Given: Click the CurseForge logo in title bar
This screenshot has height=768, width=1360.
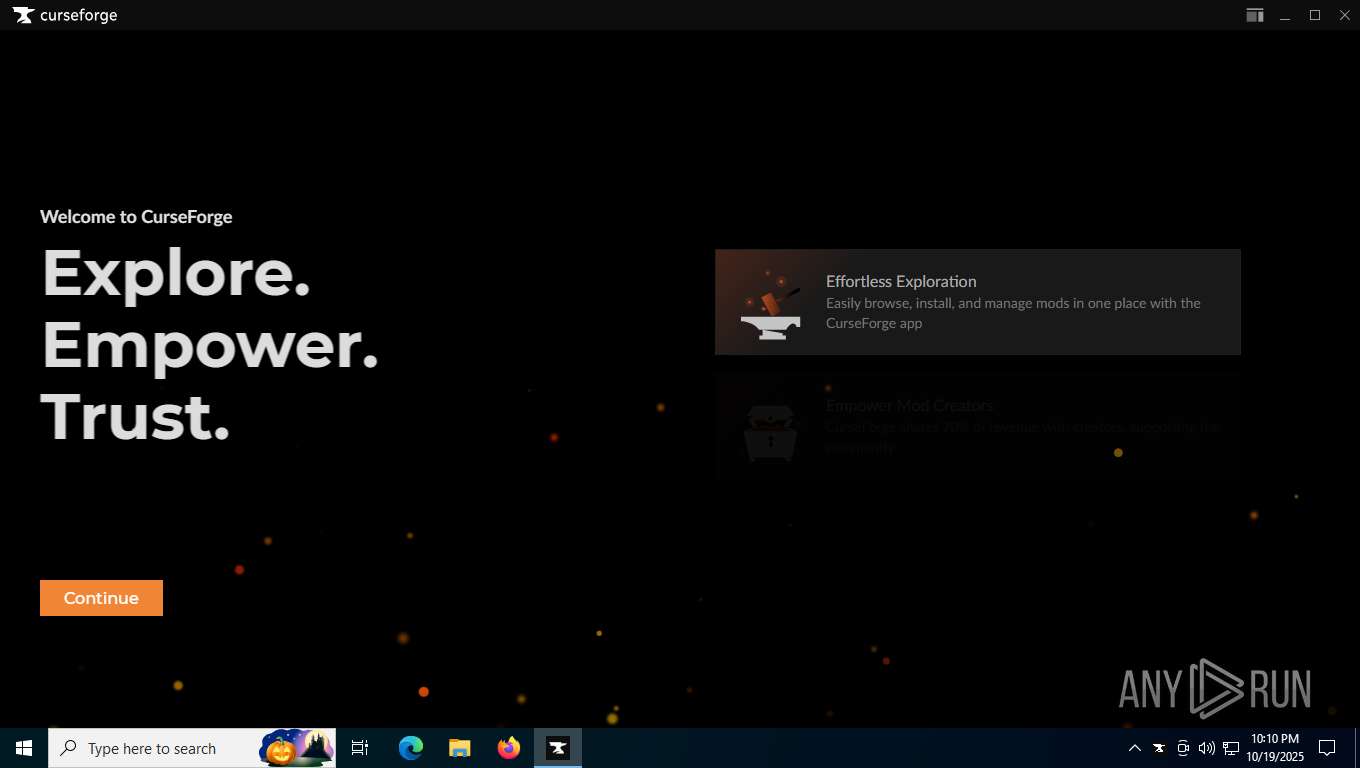Looking at the screenshot, I should 65,15.
